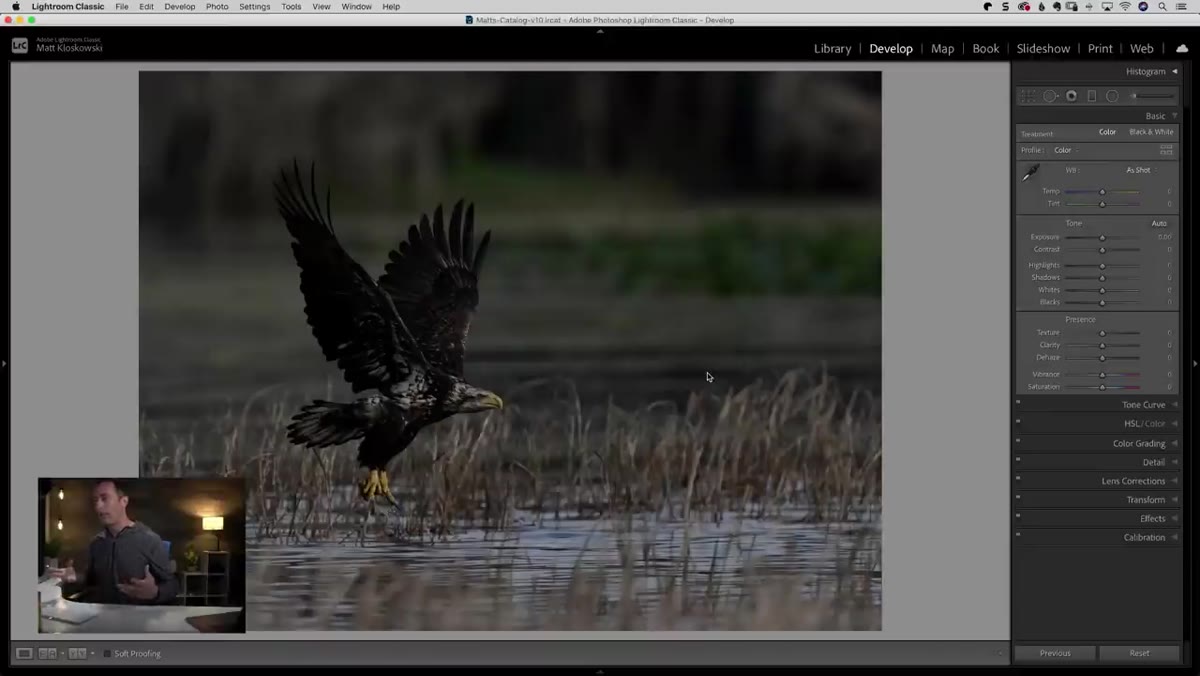Image resolution: width=1200 pixels, height=676 pixels.
Task: Toggle the Lens Corrections panel switch
Action: (x=1018, y=478)
